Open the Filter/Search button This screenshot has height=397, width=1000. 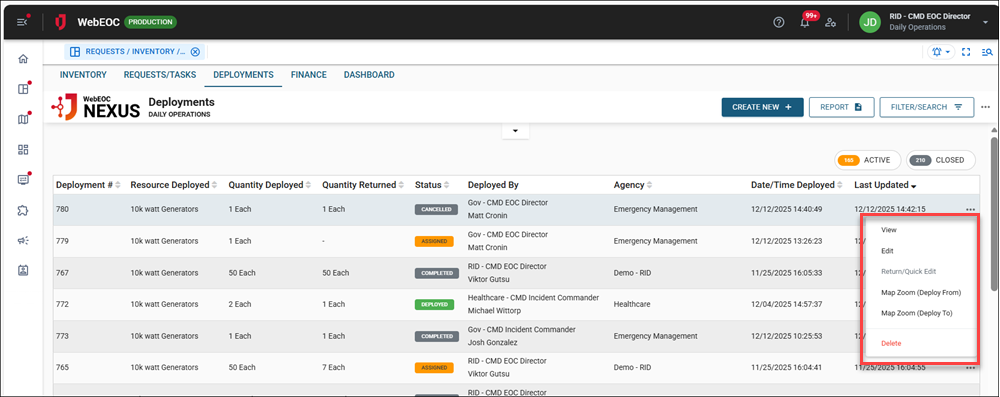click(927, 107)
